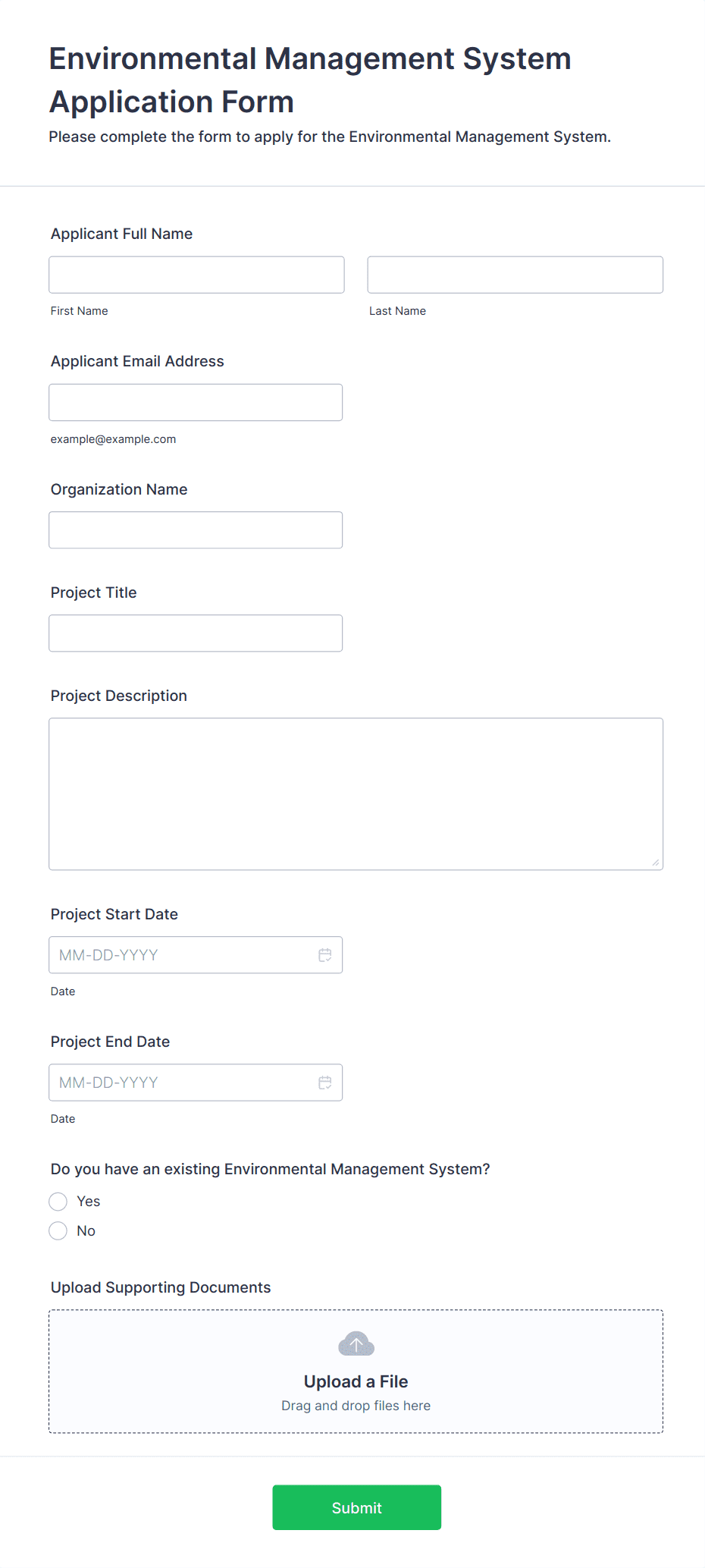705x1568 pixels.
Task: Select No for existing Environmental Management System
Action: coord(58,1231)
